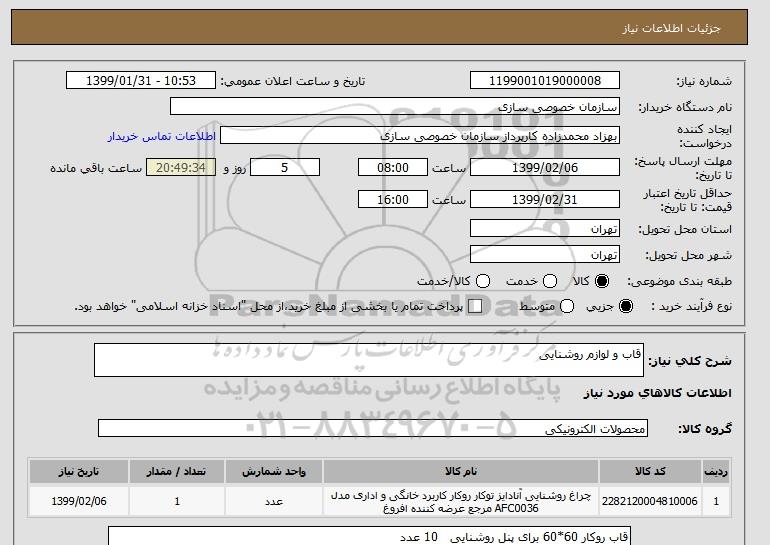Select the جزیی purchase process radio
Screen dimensions: 770x545
pos(626,306)
